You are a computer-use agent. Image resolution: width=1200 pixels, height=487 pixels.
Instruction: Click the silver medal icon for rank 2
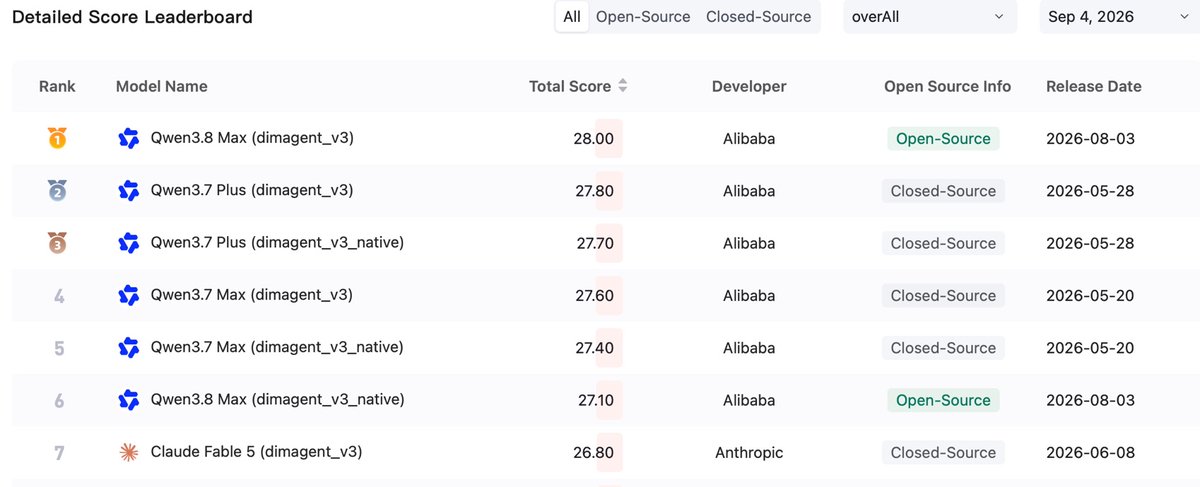[58, 191]
